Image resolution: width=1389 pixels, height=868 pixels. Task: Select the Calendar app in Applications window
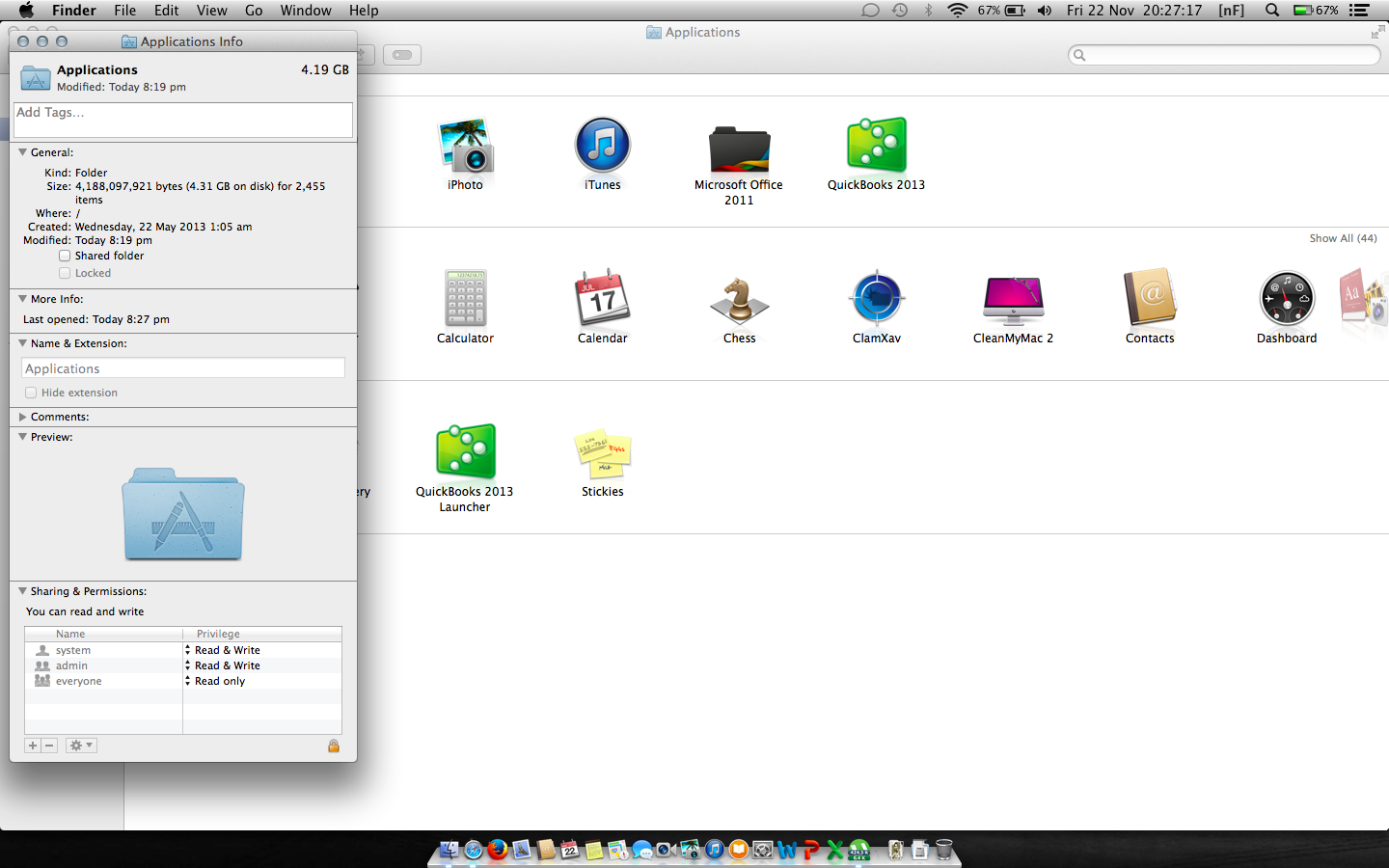603,298
